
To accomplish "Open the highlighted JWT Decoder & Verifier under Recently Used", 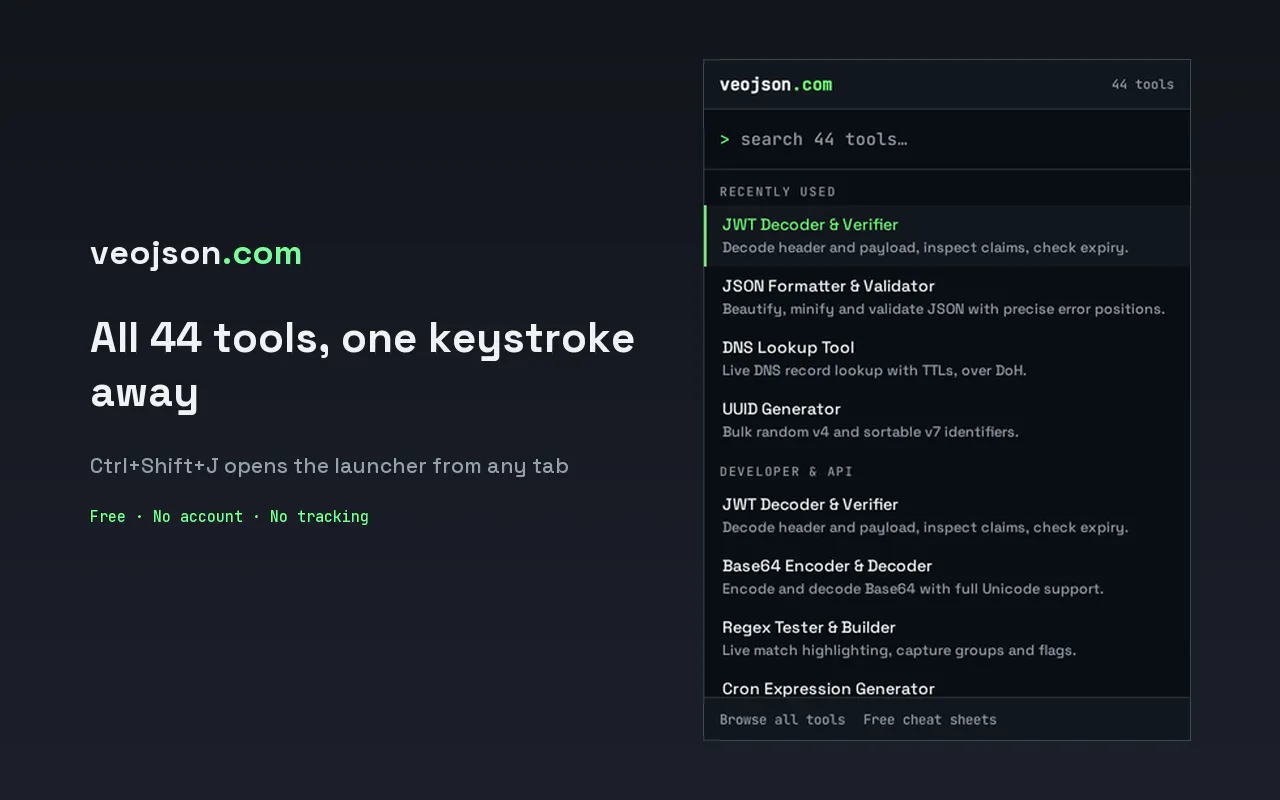I will (947, 236).
